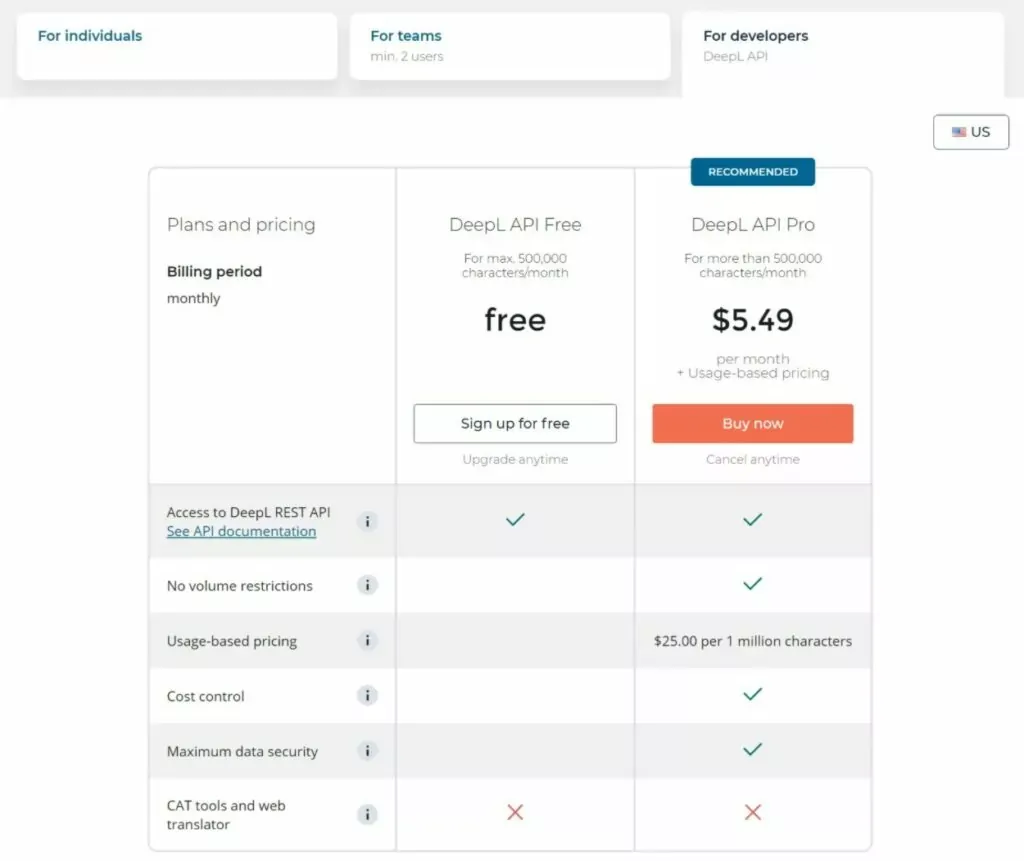
Task: Click the US flag icon
Action: [x=959, y=132]
